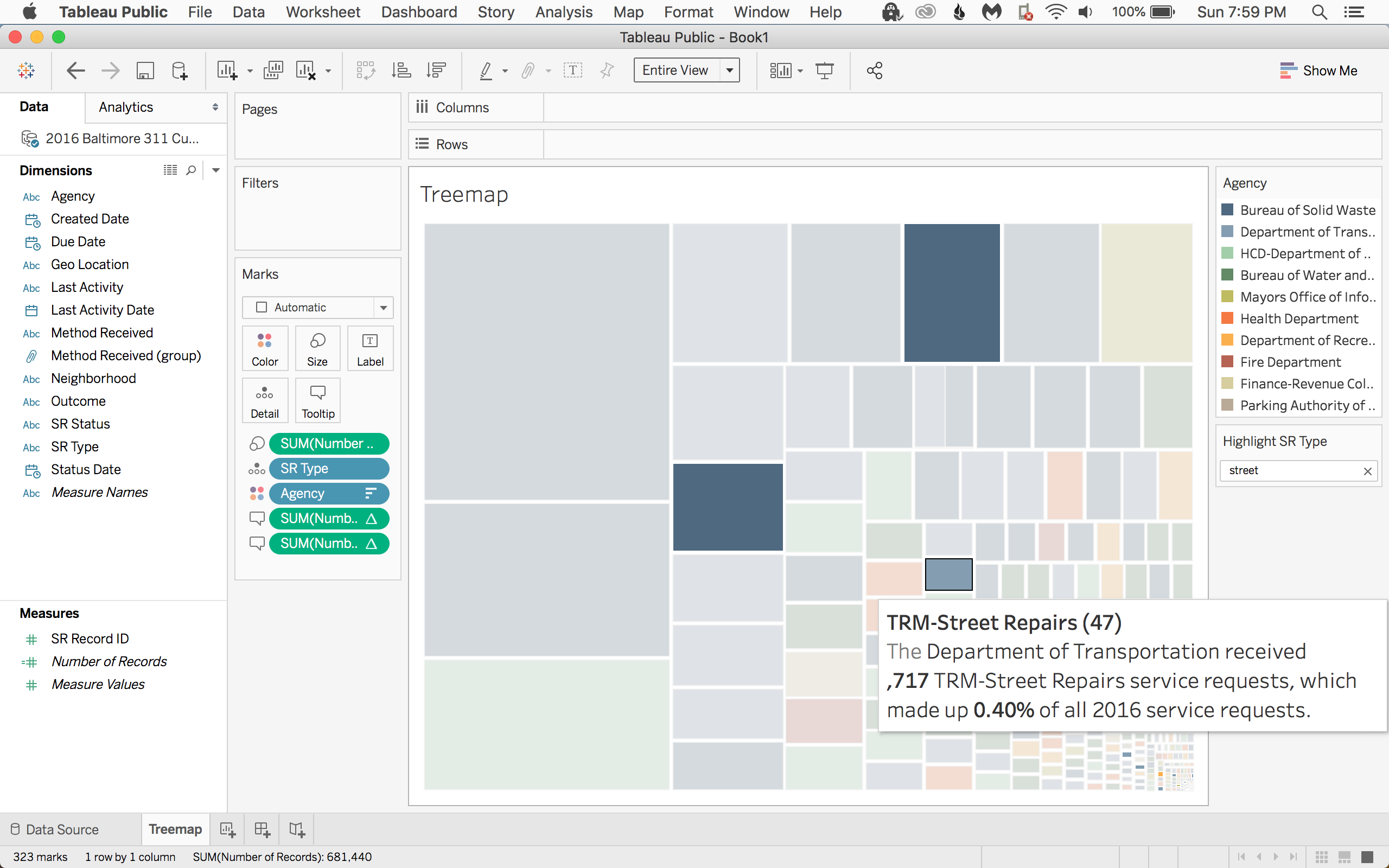
Task: Click the search fields magnifier icon
Action: coord(191,170)
